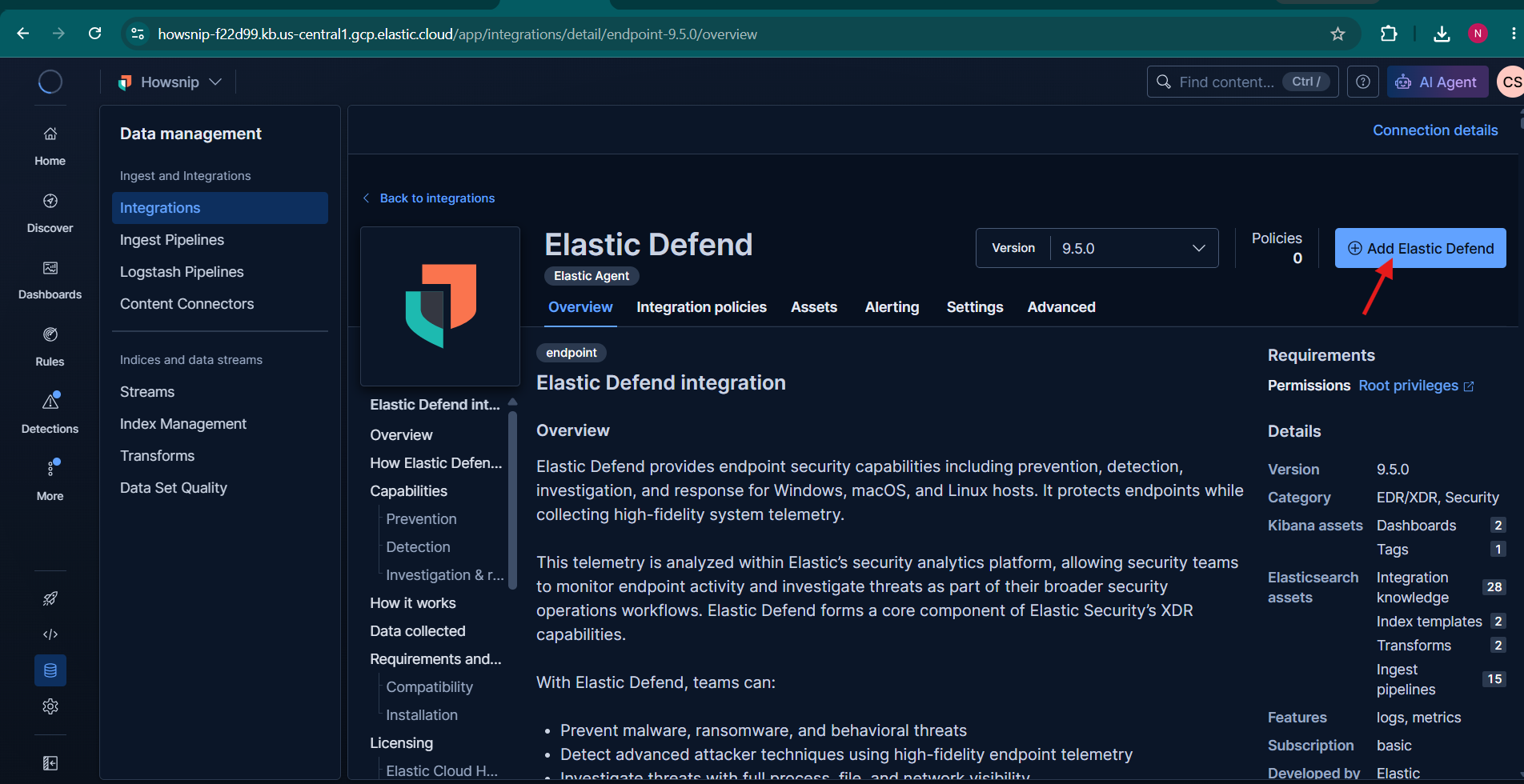Click the gear icon in the sidebar
This screenshot has height=784, width=1524.
click(50, 706)
